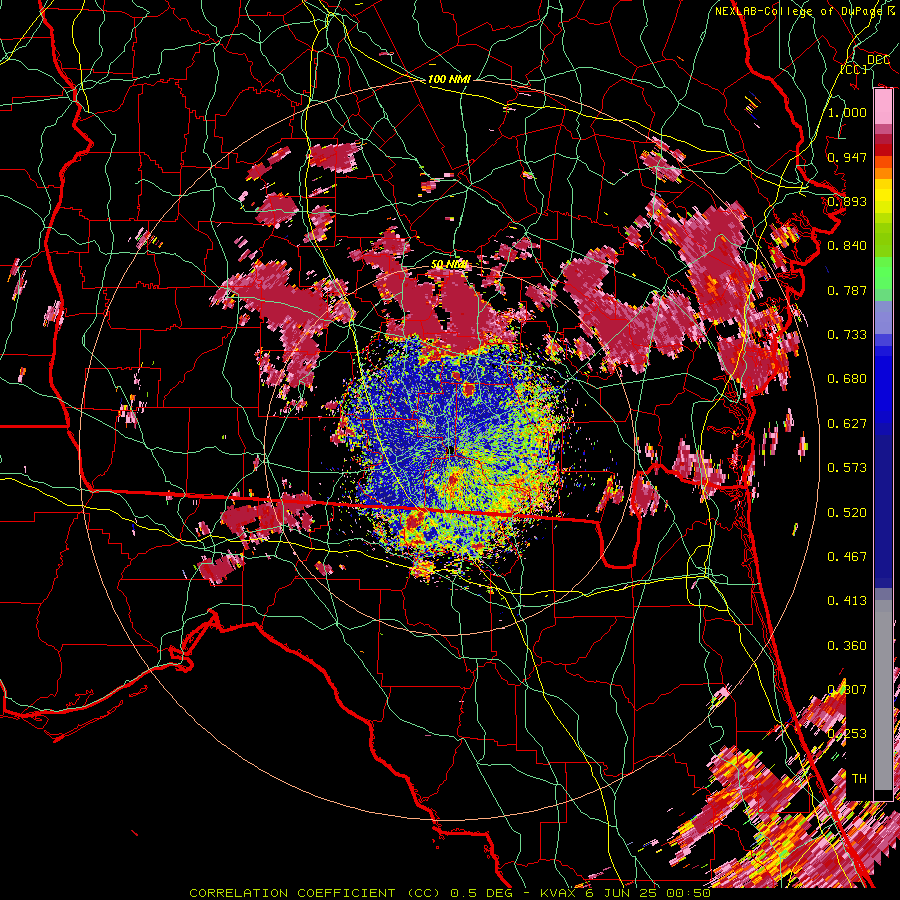The height and width of the screenshot is (900, 900).
Task: Click the (CC) label above the scale
Action: (854, 69)
